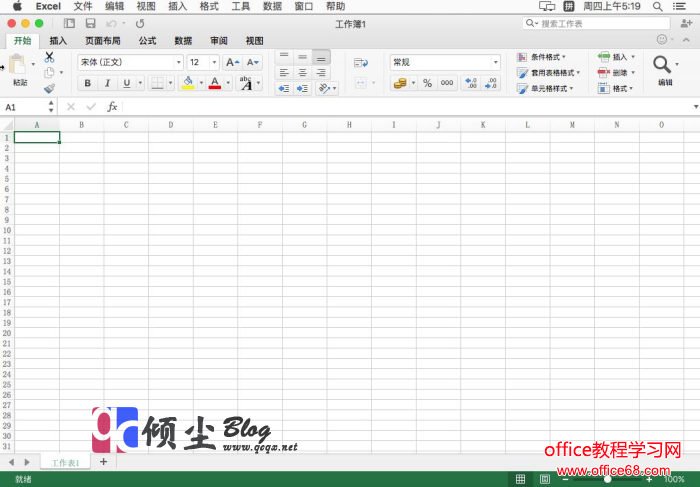The height and width of the screenshot is (487, 700).
Task: Open the 编辑 magnifier button
Action: (x=665, y=71)
